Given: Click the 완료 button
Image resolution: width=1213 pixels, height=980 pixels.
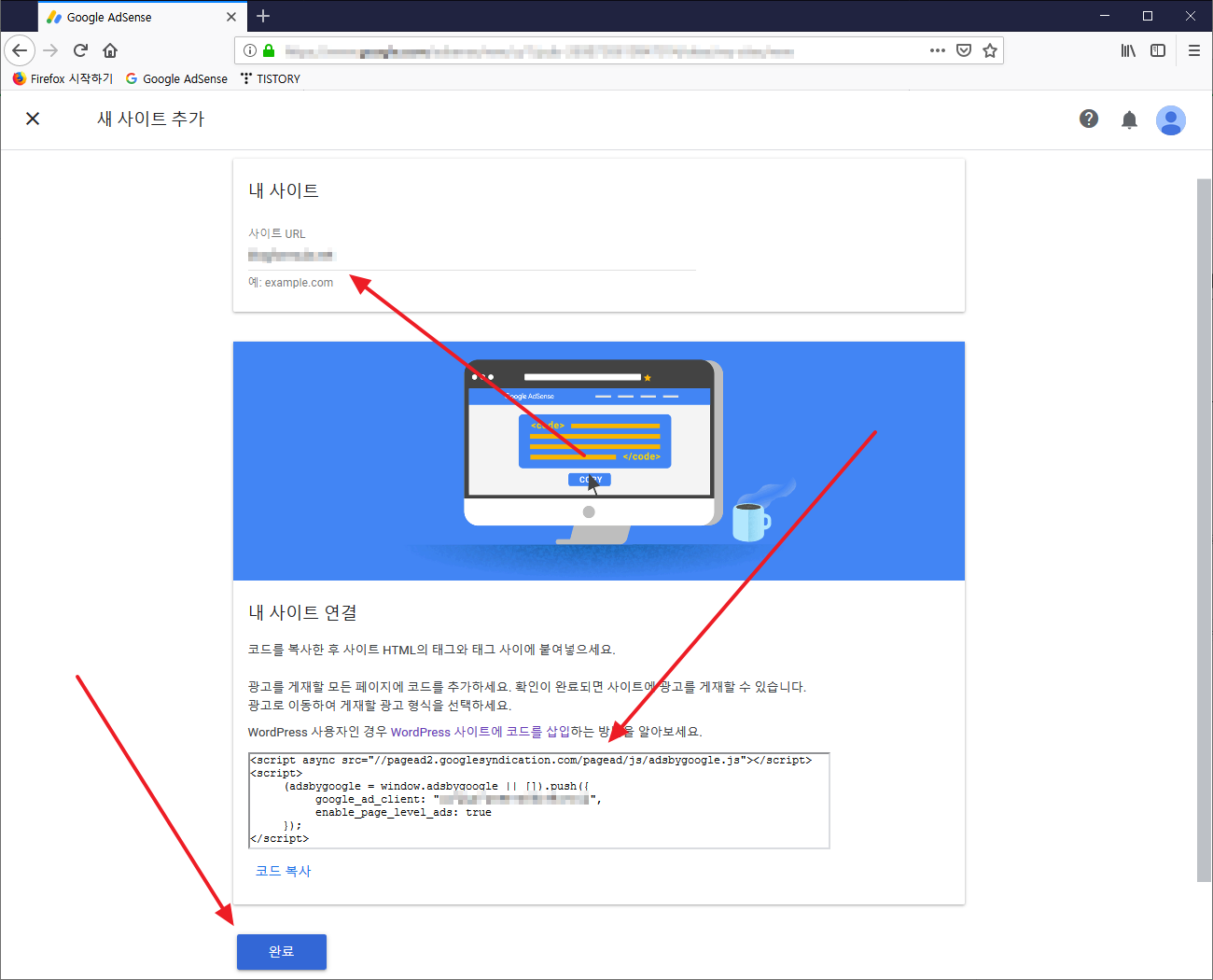Looking at the screenshot, I should tap(282, 952).
